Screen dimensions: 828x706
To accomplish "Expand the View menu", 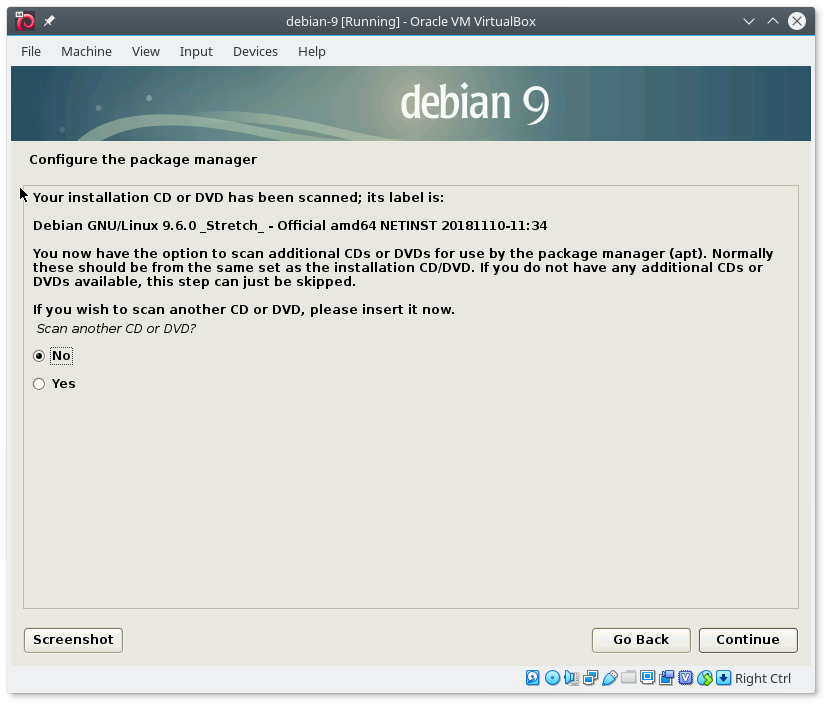I will coord(145,51).
